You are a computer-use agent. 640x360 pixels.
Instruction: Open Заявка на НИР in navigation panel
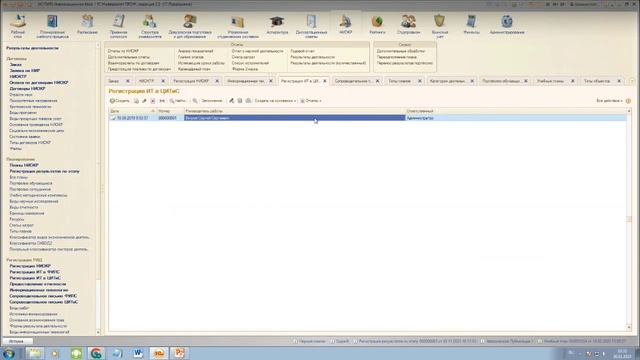click(x=25, y=71)
